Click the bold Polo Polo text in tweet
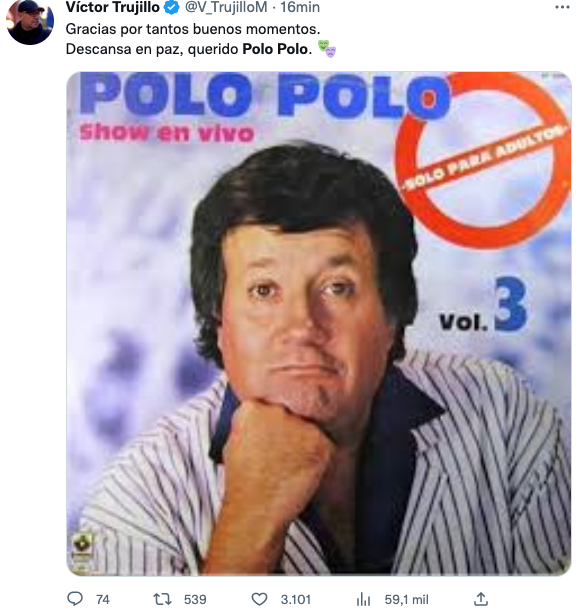The width and height of the screenshot is (588, 614). pos(275,49)
